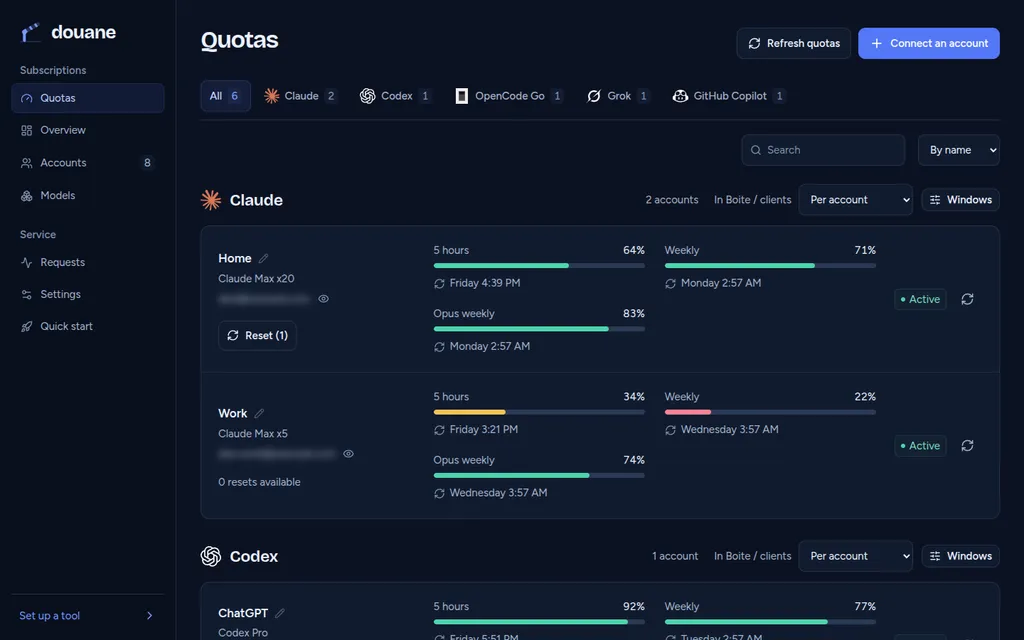The image size is (1024, 640).
Task: Expand the Set up a tool chevron
Action: coord(150,615)
